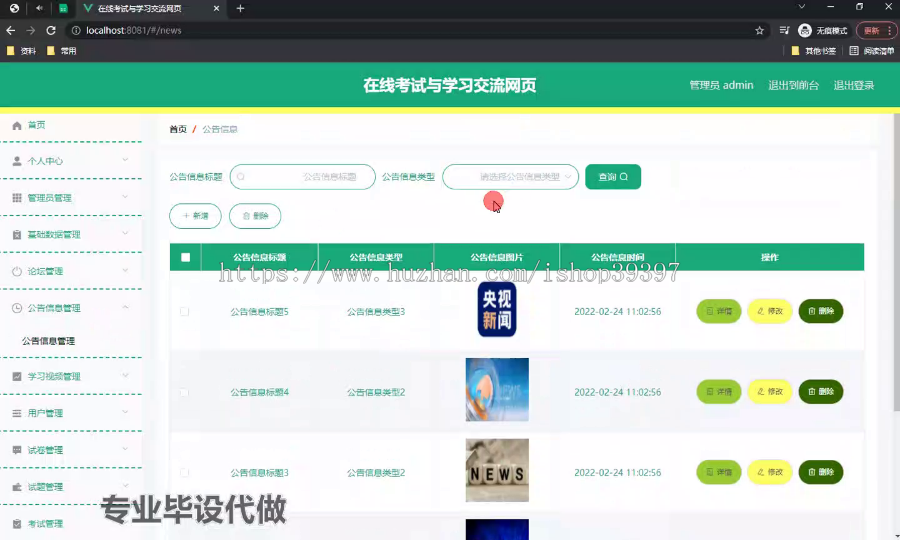Click the 央视新闻 thumbnail image
900x540 pixels.
pos(497,309)
